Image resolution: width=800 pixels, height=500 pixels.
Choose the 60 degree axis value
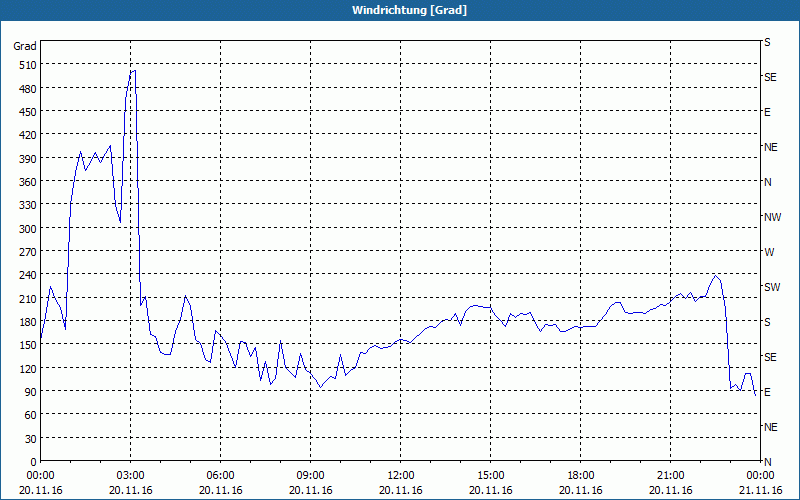coord(31,415)
